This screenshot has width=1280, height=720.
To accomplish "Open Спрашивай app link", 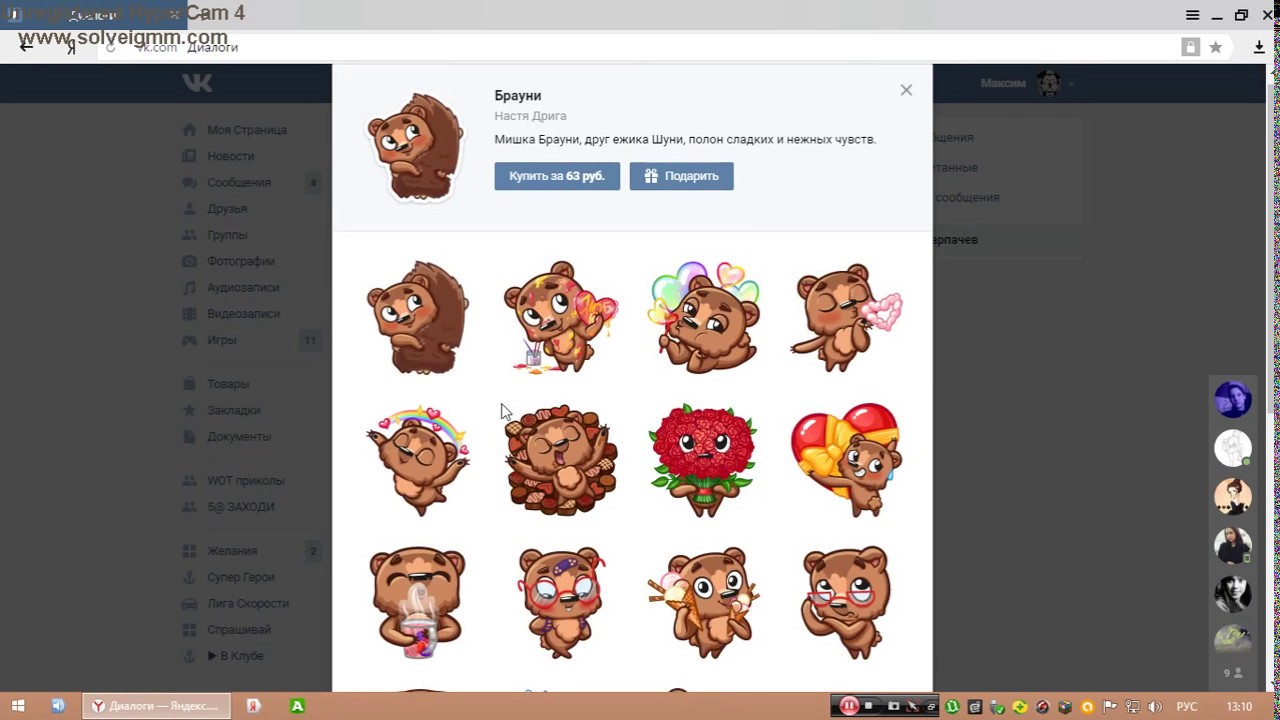I will 239,629.
